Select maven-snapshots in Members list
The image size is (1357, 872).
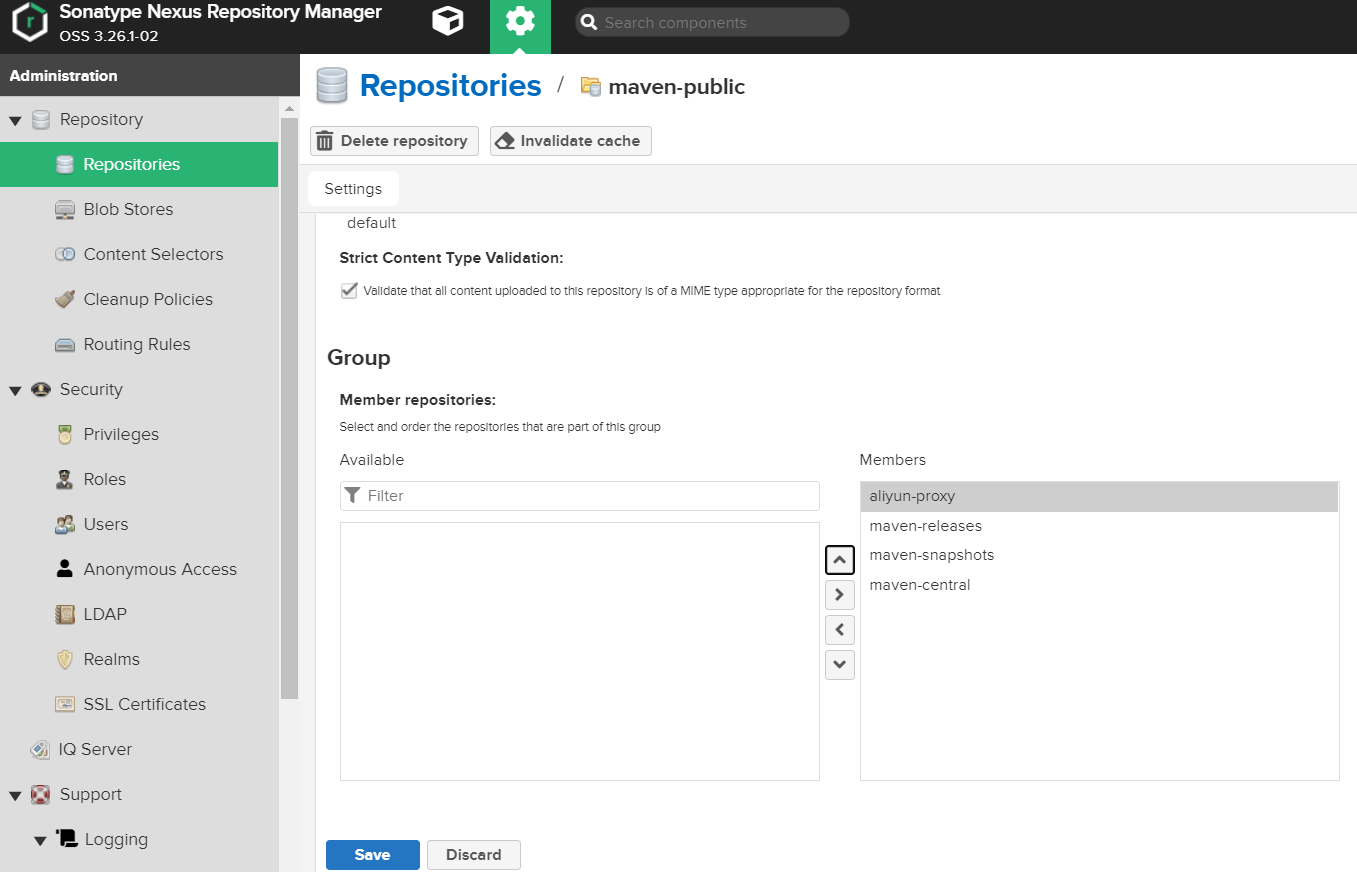(x=1099, y=555)
